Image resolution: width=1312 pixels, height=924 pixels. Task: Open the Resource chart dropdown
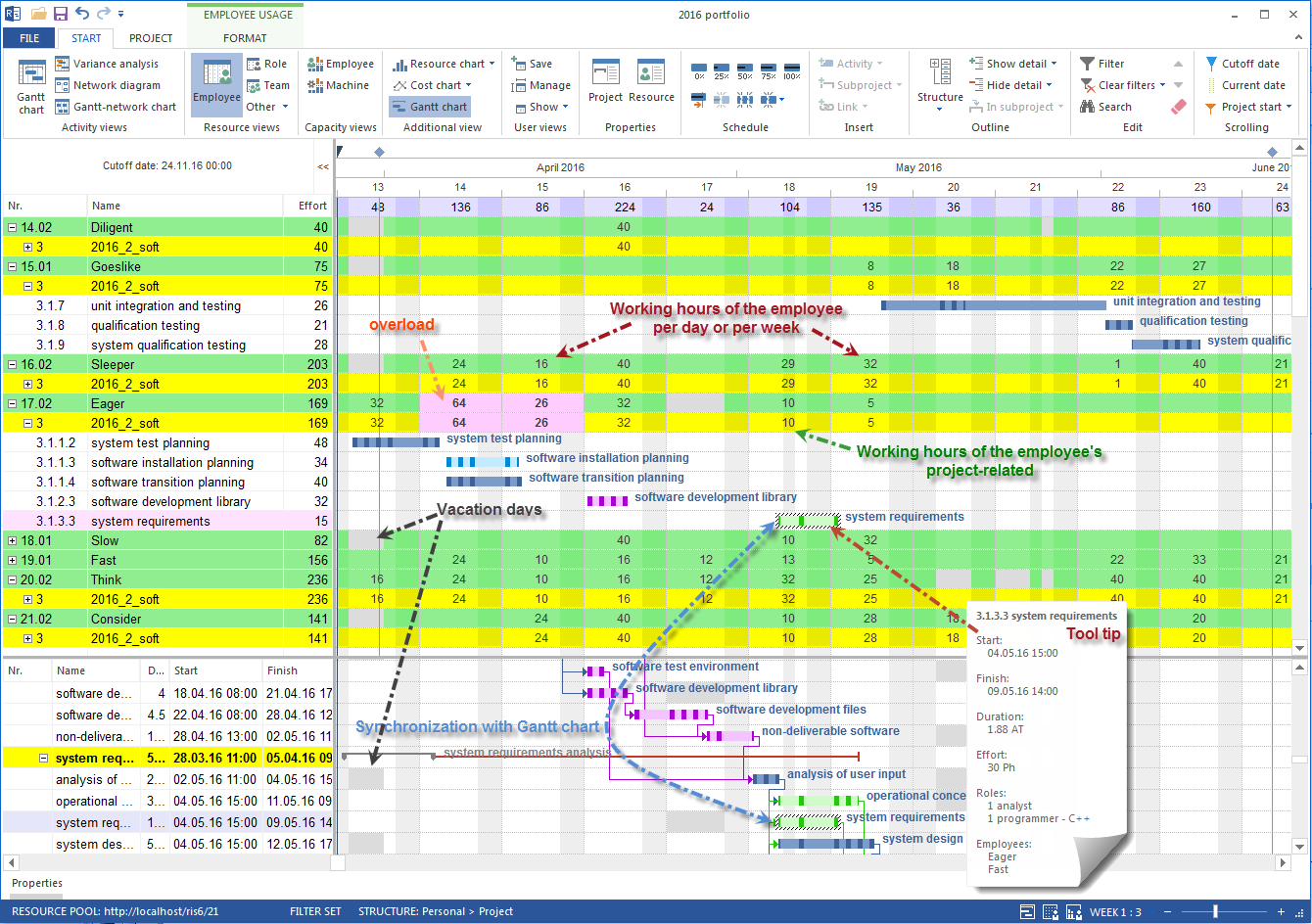[x=444, y=64]
